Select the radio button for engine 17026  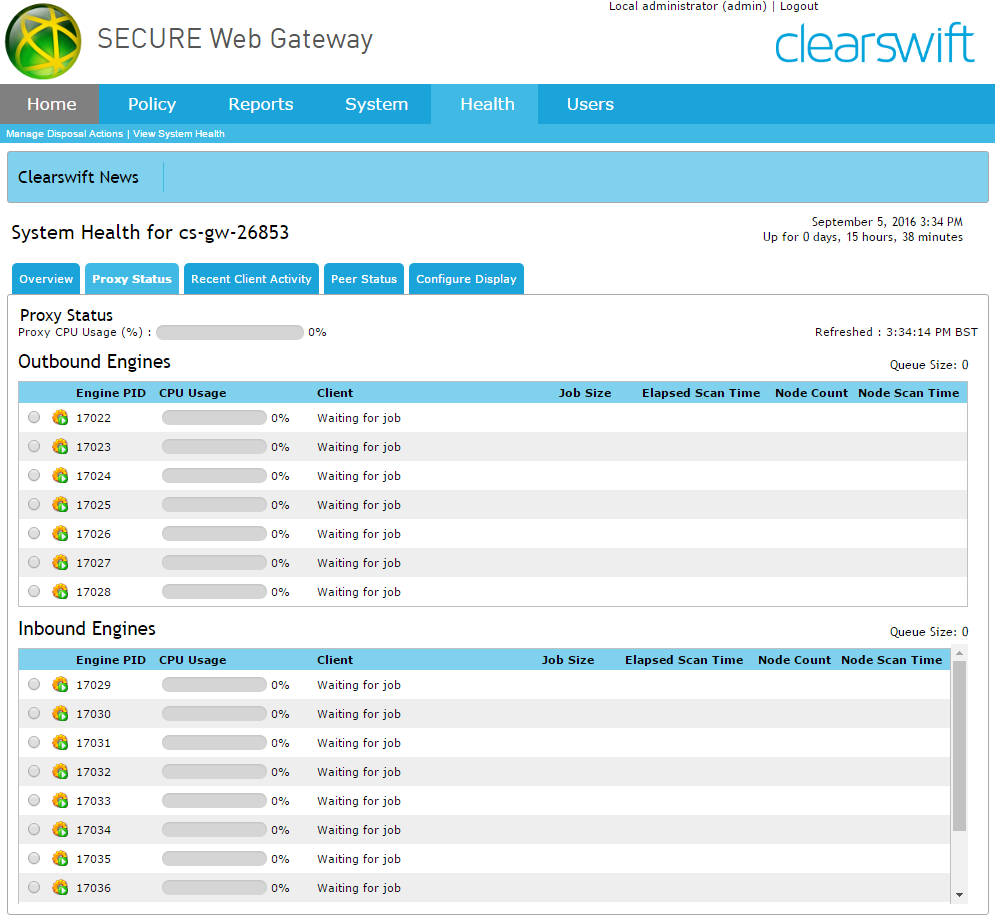coord(34,533)
